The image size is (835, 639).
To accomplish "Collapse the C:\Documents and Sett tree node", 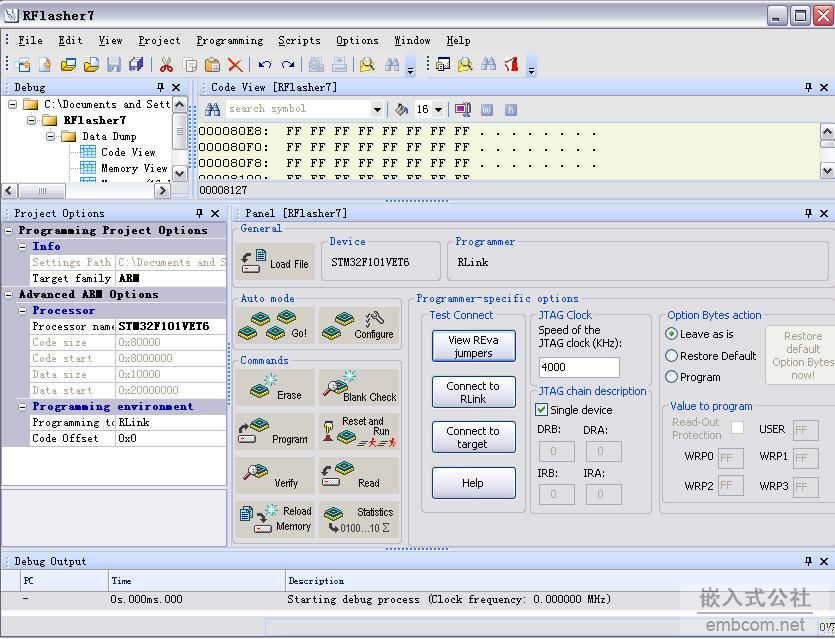I will 12,104.
